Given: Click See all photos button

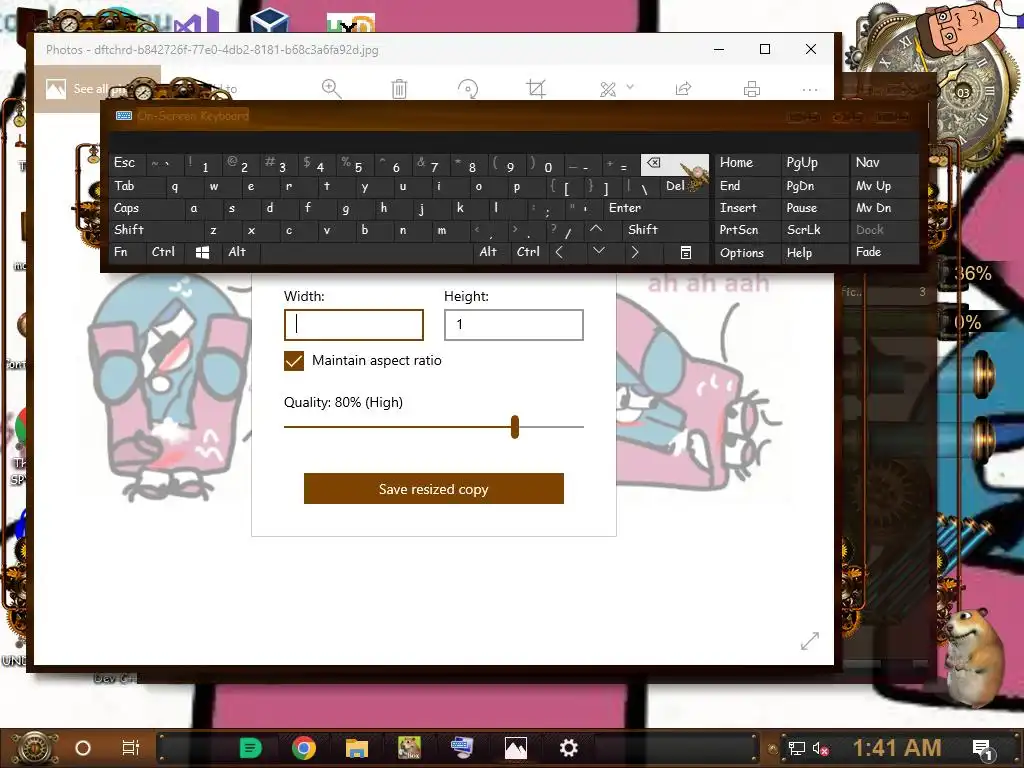Looking at the screenshot, I should (97, 89).
